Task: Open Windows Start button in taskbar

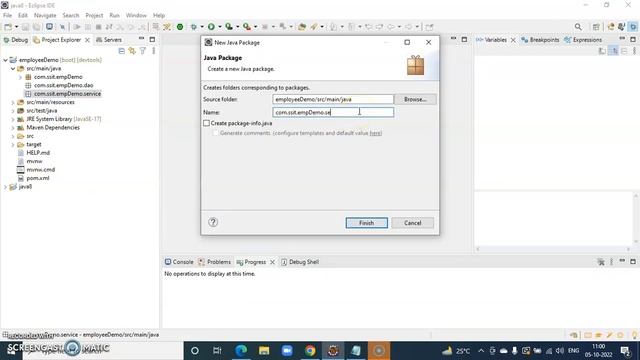Action: 11,351
